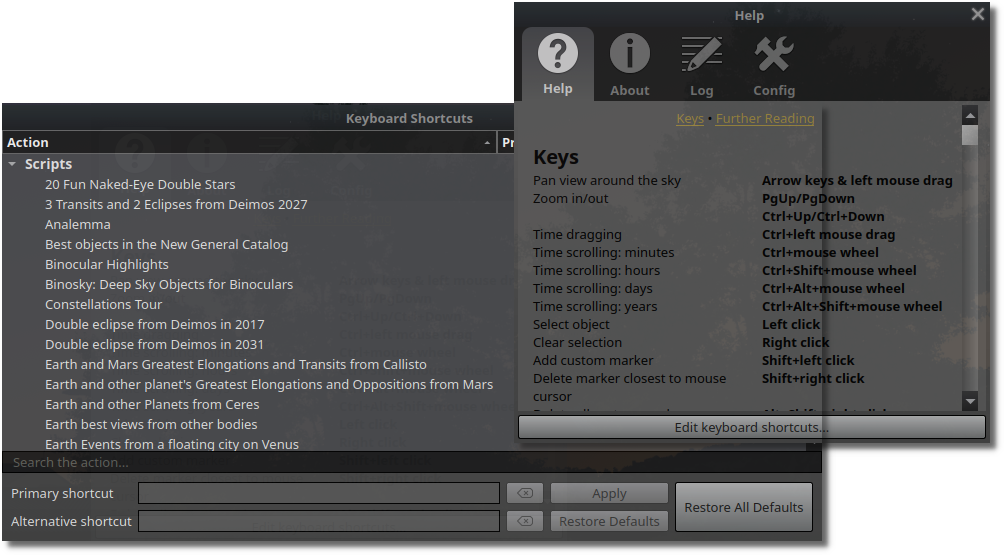Focus the Primary shortcut input field
Viewport: 1004px width, 555px height.
[x=319, y=493]
